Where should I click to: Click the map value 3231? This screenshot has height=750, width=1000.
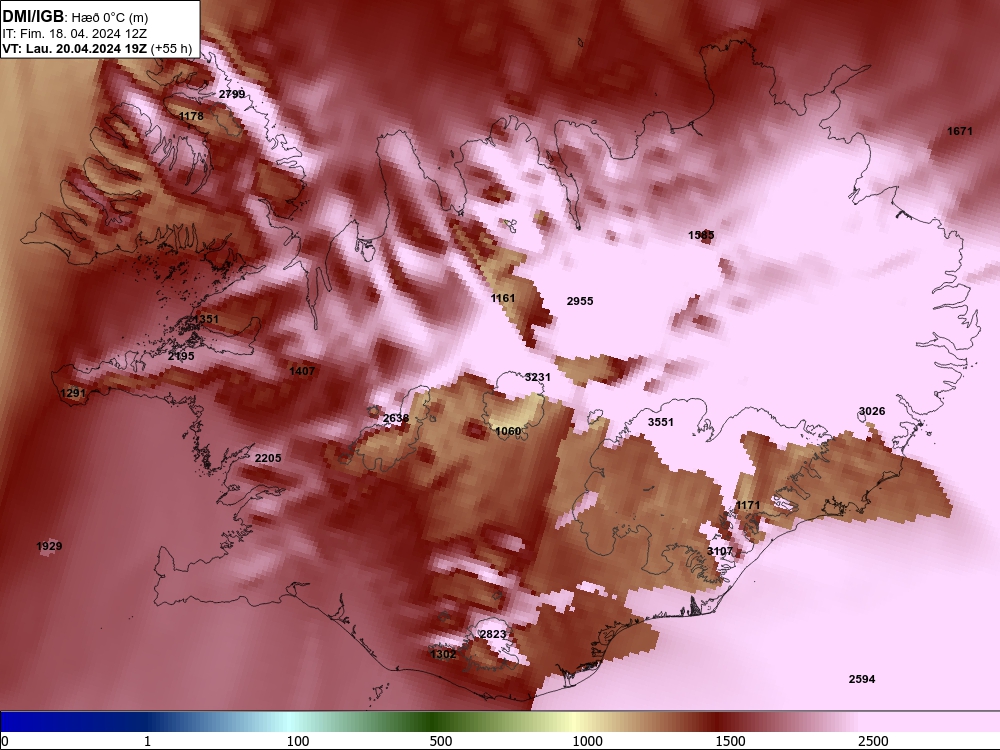538,378
